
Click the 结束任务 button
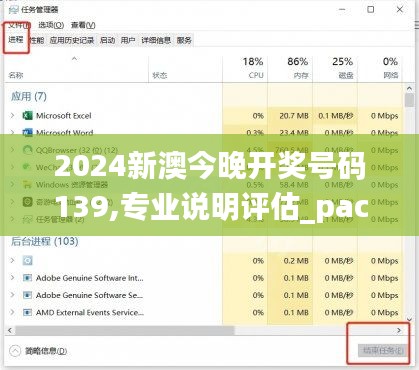[383, 350]
